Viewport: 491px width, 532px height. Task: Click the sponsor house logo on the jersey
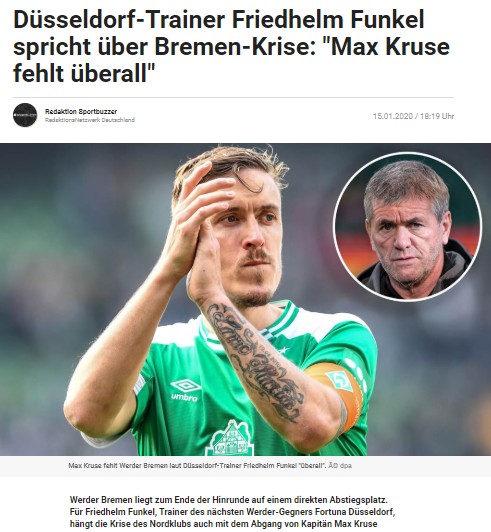coord(230,438)
